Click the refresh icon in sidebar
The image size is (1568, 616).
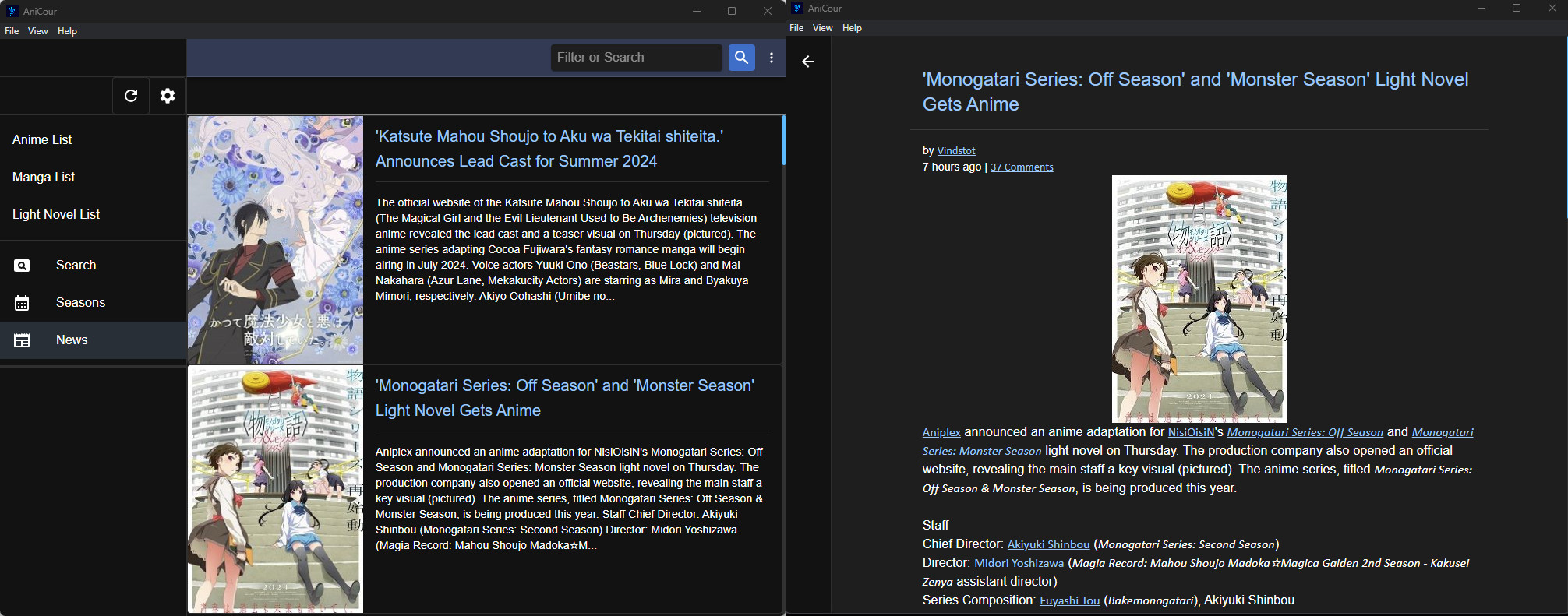pyautogui.click(x=131, y=96)
